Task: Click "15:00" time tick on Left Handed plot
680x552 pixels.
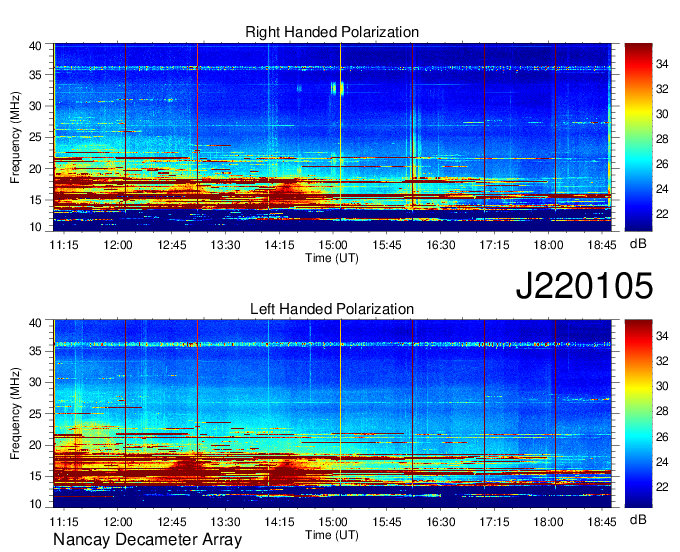Action: [x=333, y=522]
